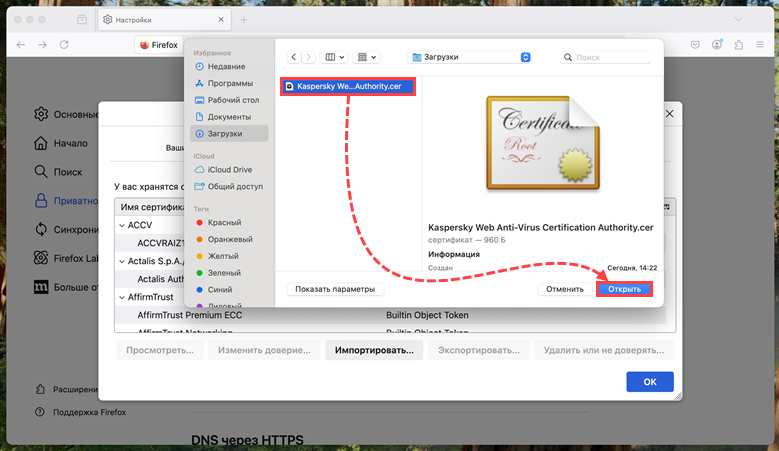This screenshot has height=451, width=779.
Task: Select the Желтый yellow tag
Action: 223,256
